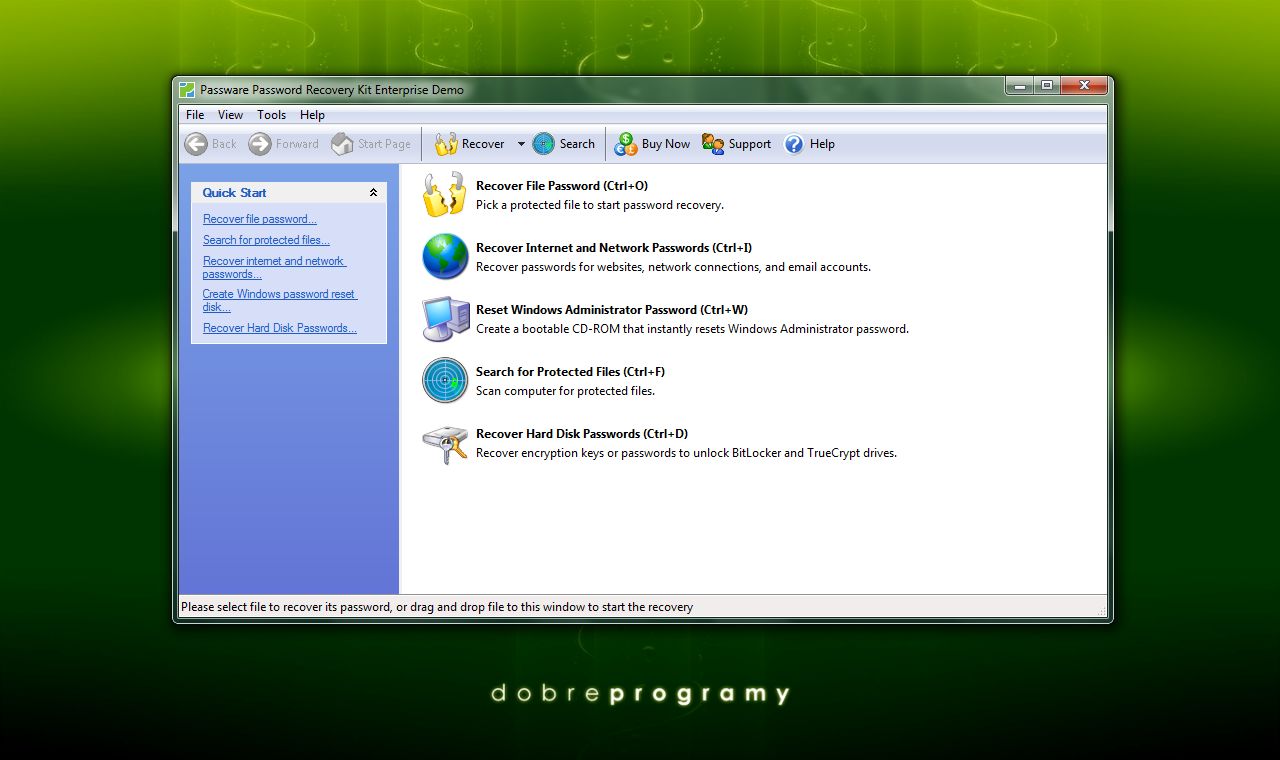The image size is (1280, 760).
Task: Click the Recover File Password padlock icon
Action: point(445,195)
